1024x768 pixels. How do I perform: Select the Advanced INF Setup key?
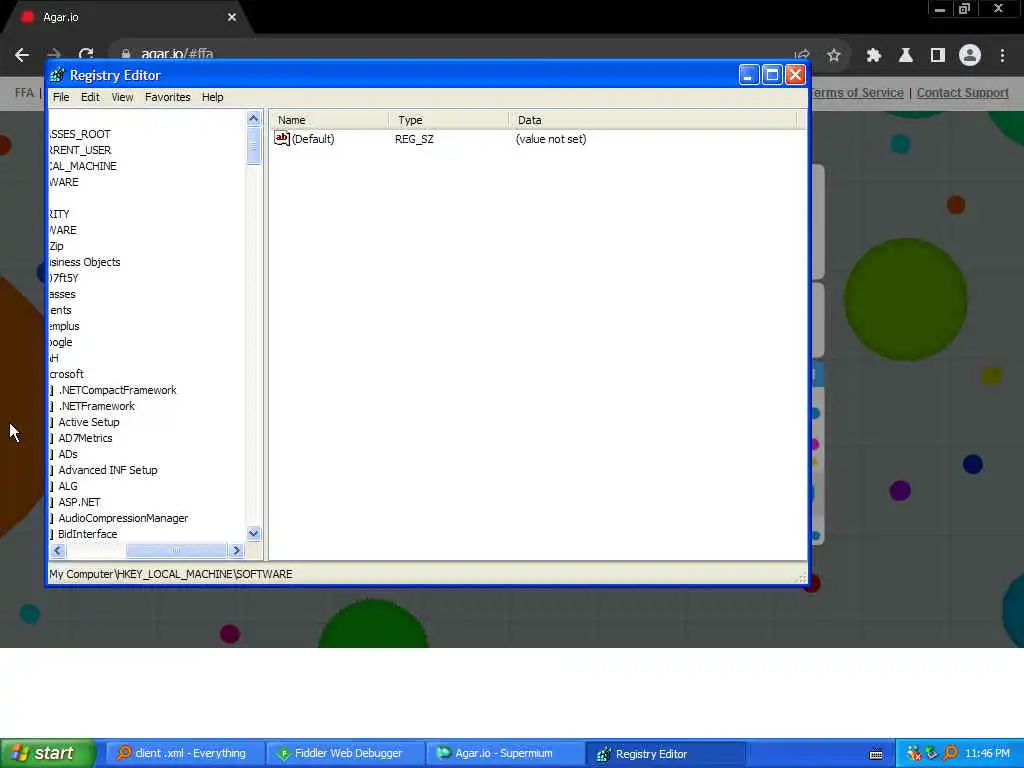(108, 470)
